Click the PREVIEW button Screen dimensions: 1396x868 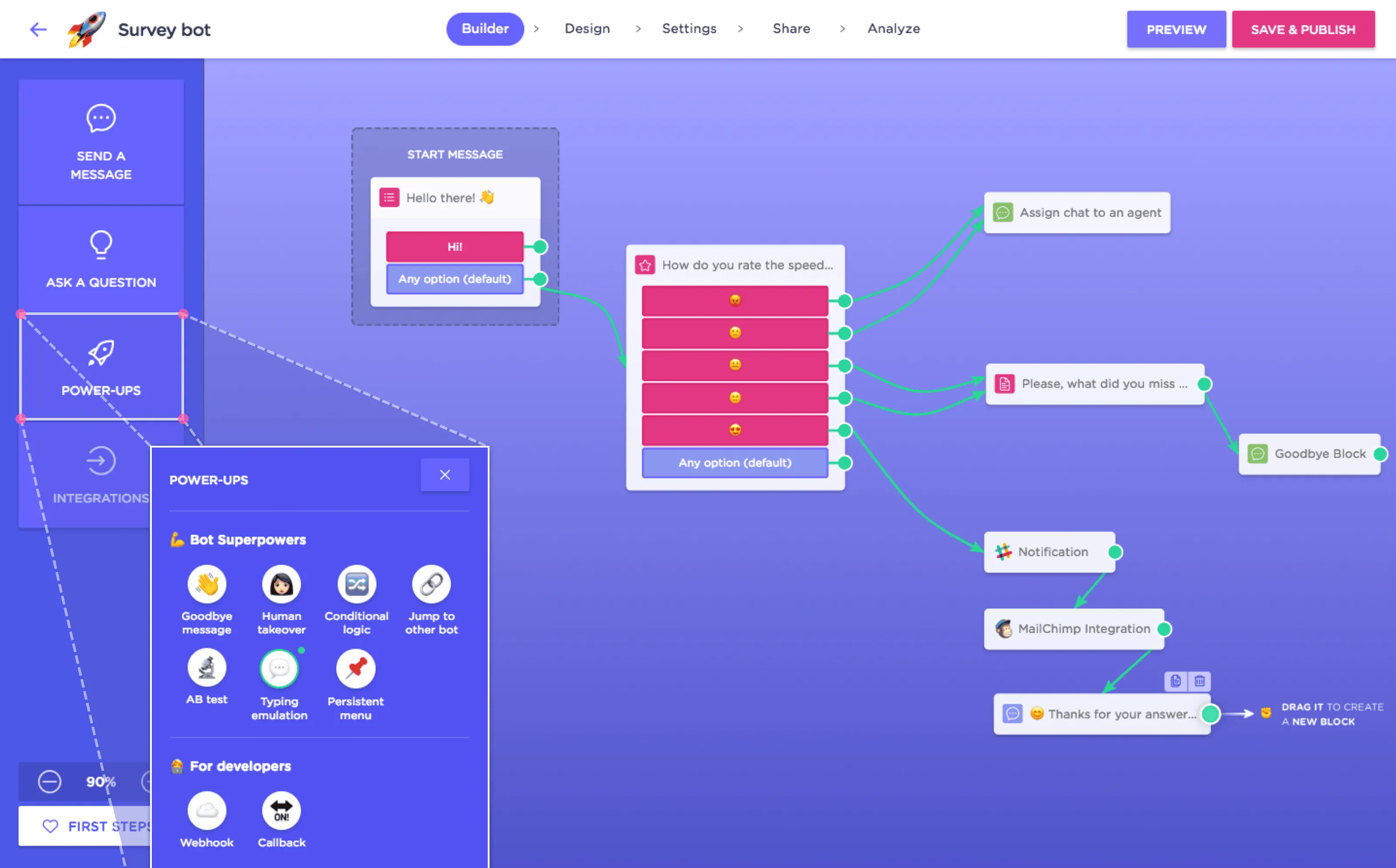1176,29
